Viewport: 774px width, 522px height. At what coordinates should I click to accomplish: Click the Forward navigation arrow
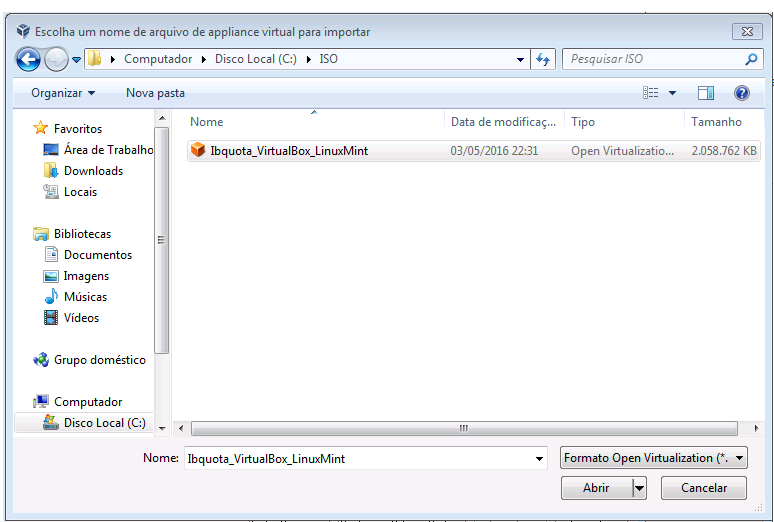(56, 60)
